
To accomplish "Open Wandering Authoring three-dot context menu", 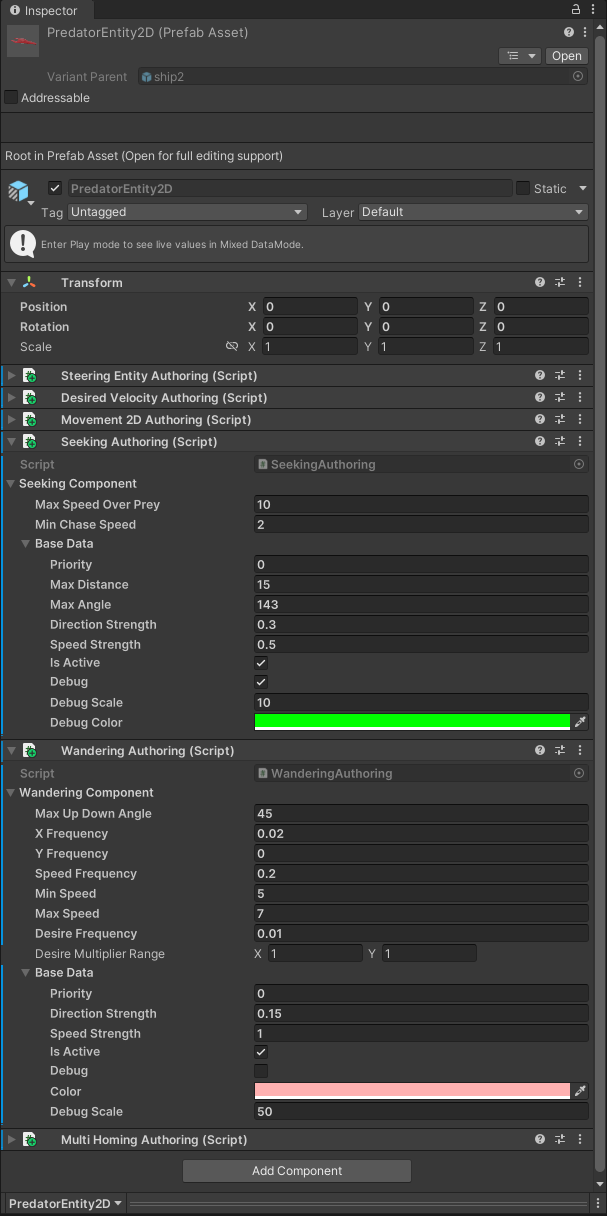I will pos(579,751).
